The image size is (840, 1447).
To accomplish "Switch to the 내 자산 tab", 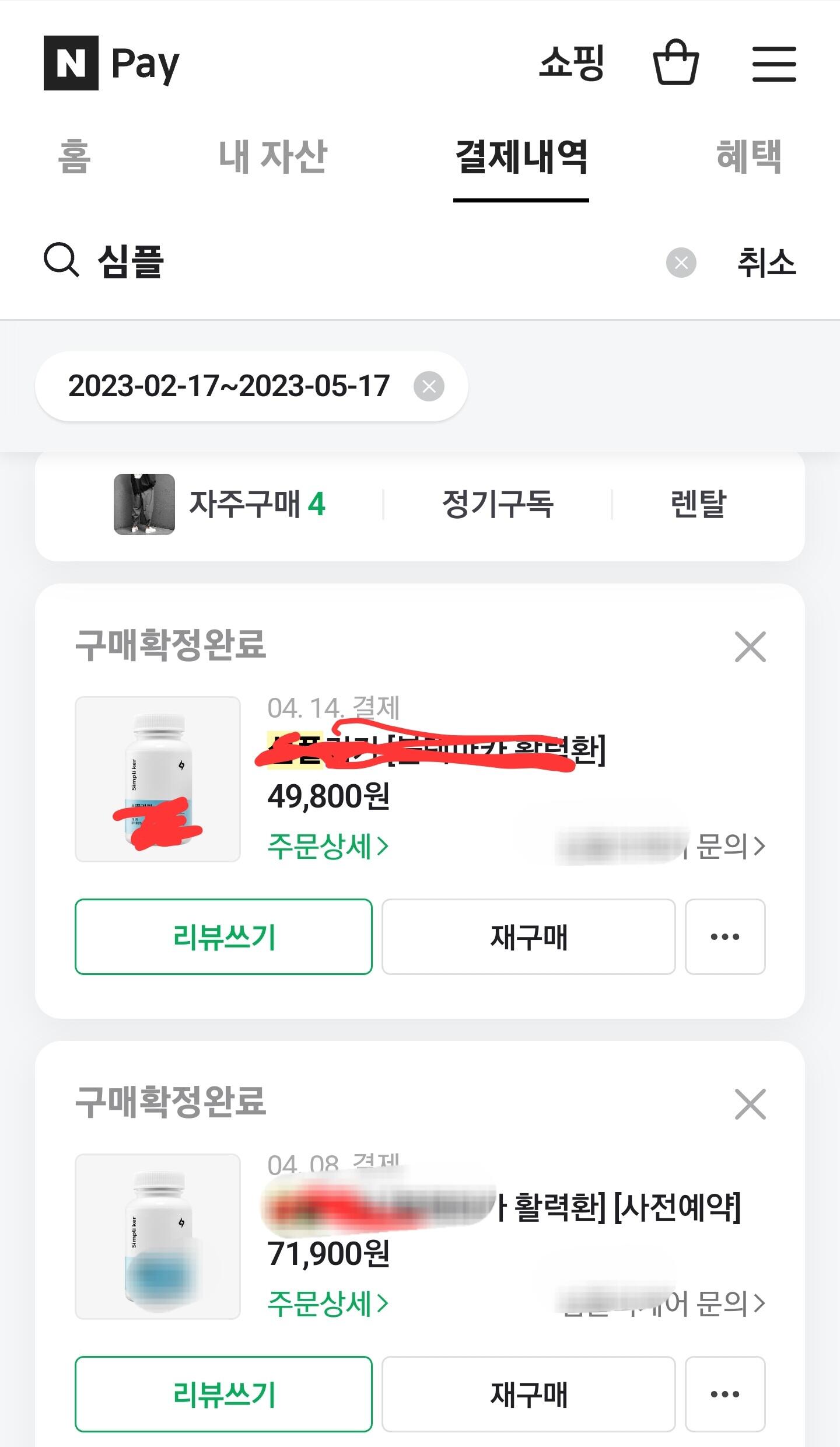I will tap(272, 156).
